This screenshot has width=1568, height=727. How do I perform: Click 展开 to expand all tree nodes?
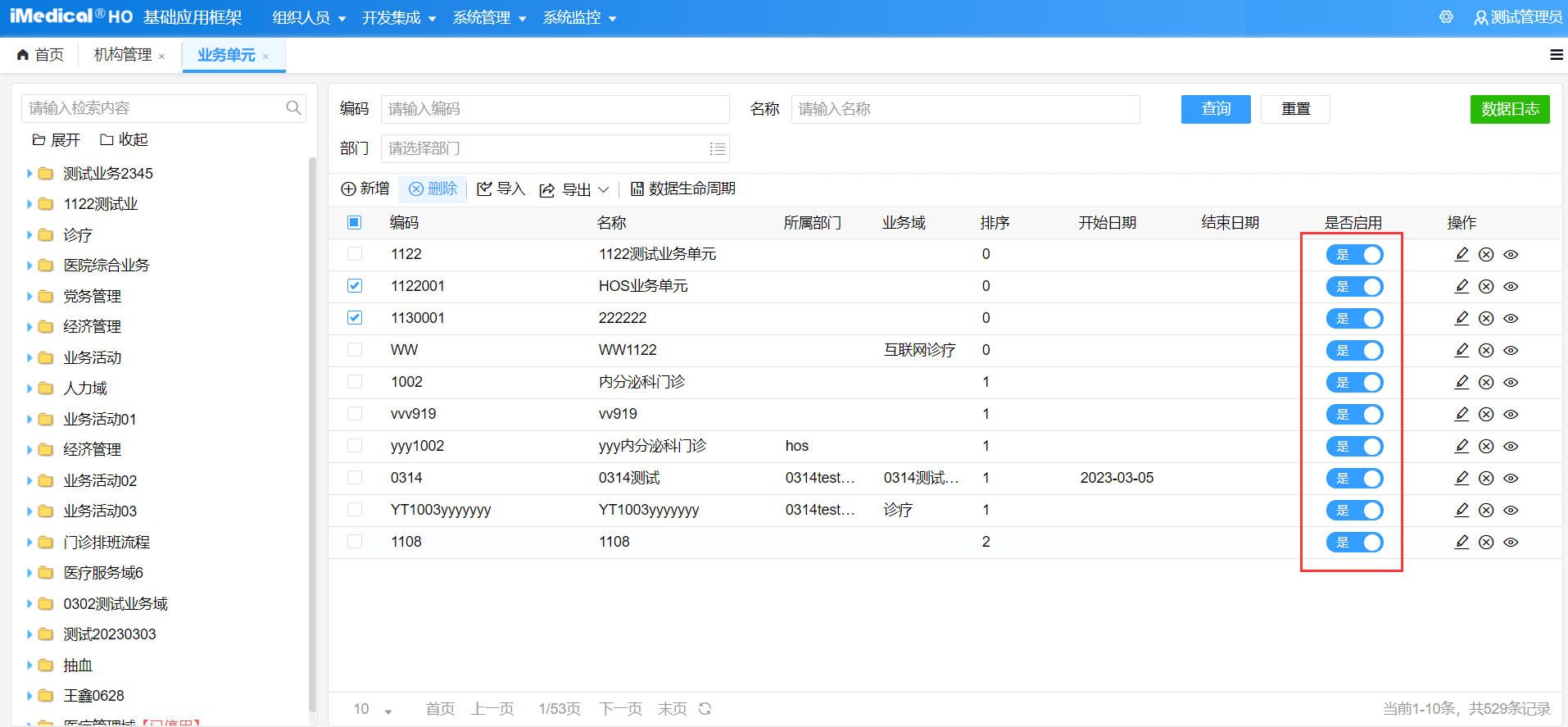coord(56,140)
